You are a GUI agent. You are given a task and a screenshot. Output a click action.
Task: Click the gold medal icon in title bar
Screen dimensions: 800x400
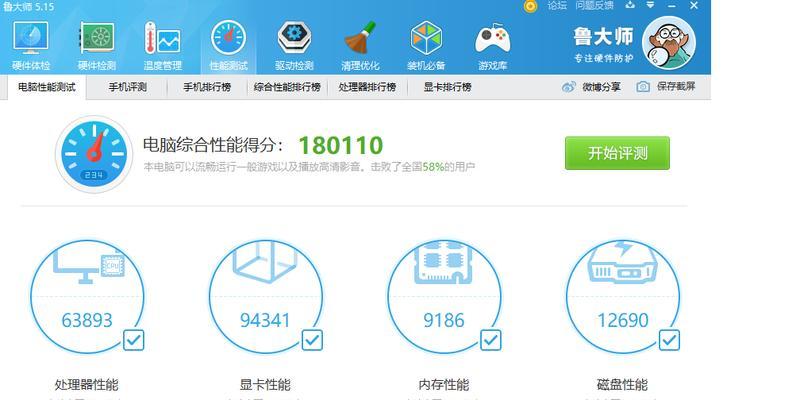click(x=531, y=6)
